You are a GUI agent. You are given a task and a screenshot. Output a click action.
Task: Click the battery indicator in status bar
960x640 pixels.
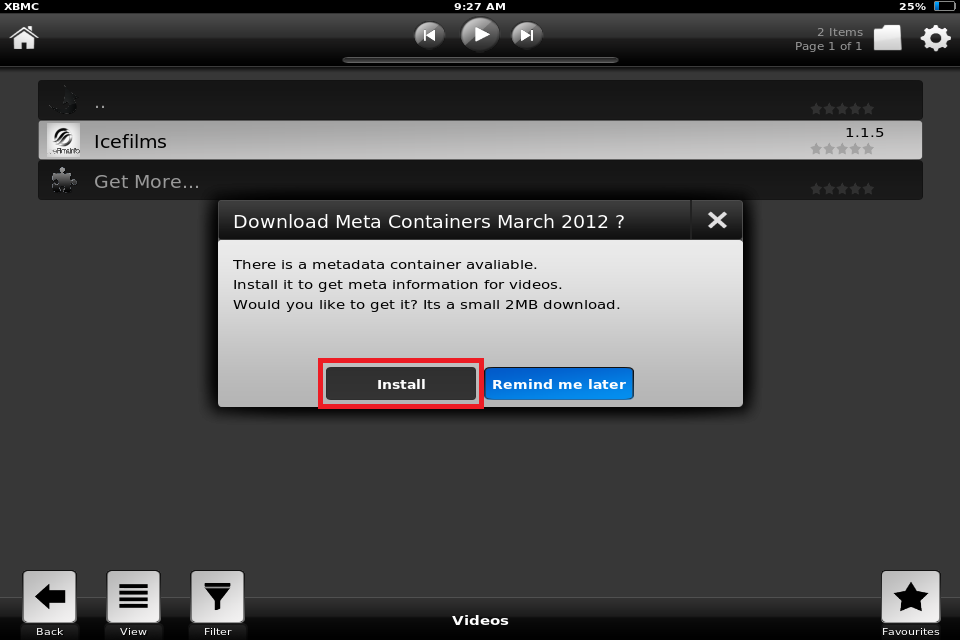944,6
